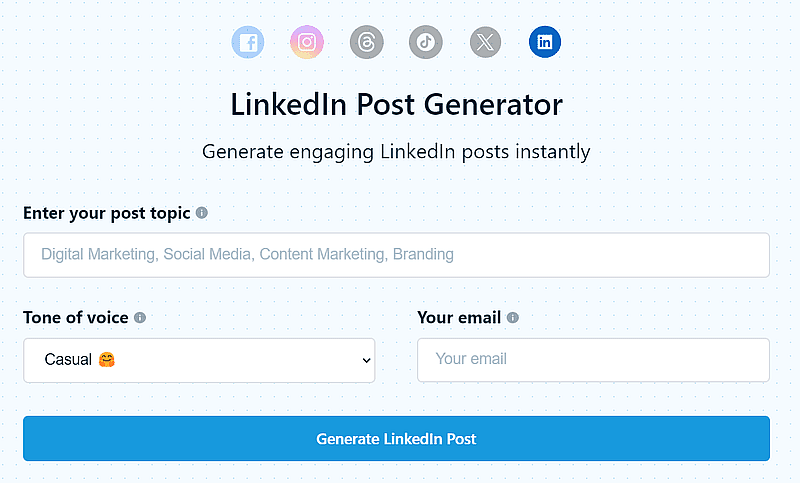
Task: Open the Threads generator icon
Action: 366,42
